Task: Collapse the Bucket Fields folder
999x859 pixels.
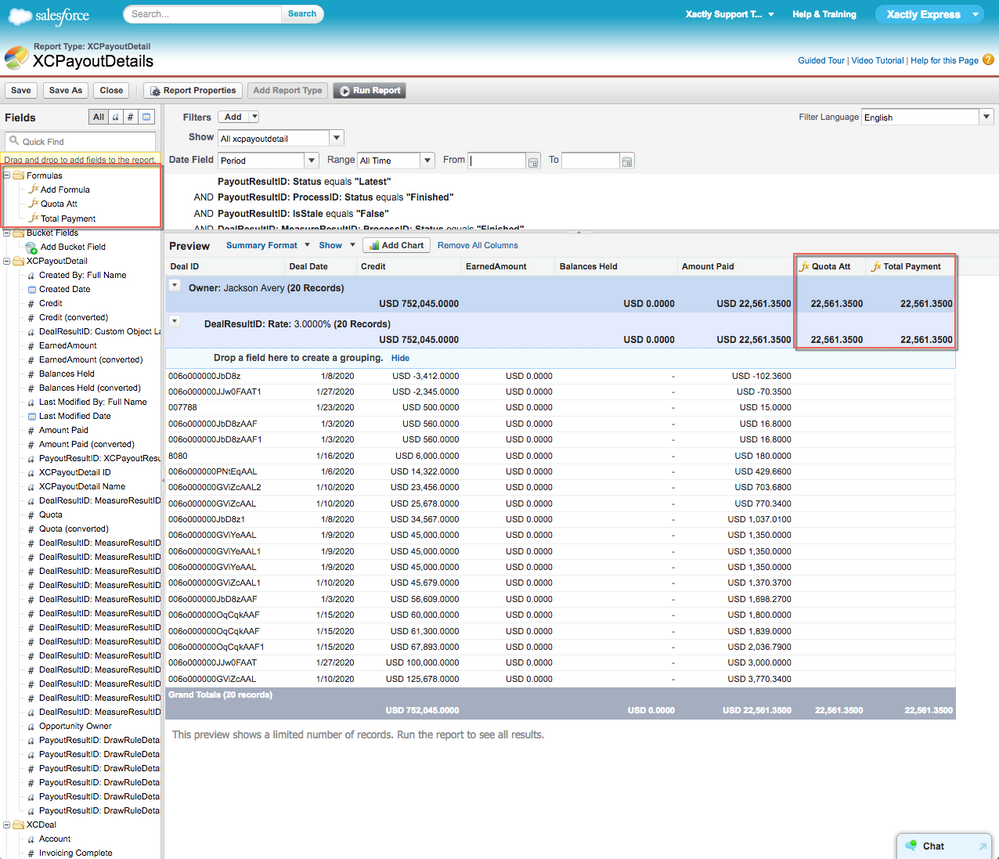Action: (x=6, y=233)
